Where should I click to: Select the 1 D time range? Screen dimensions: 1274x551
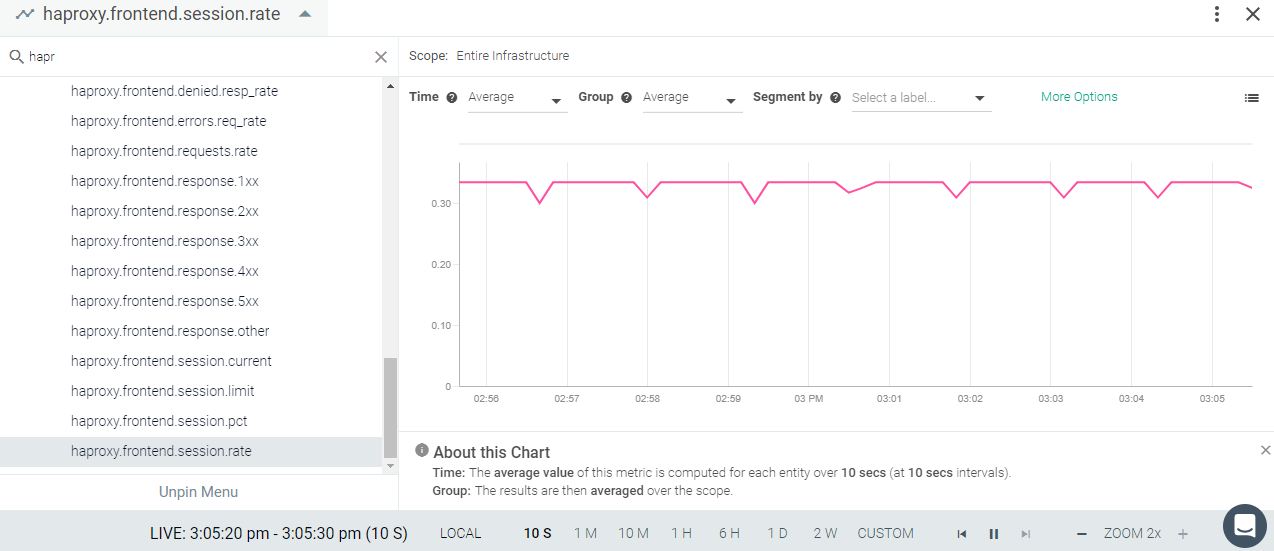point(777,533)
